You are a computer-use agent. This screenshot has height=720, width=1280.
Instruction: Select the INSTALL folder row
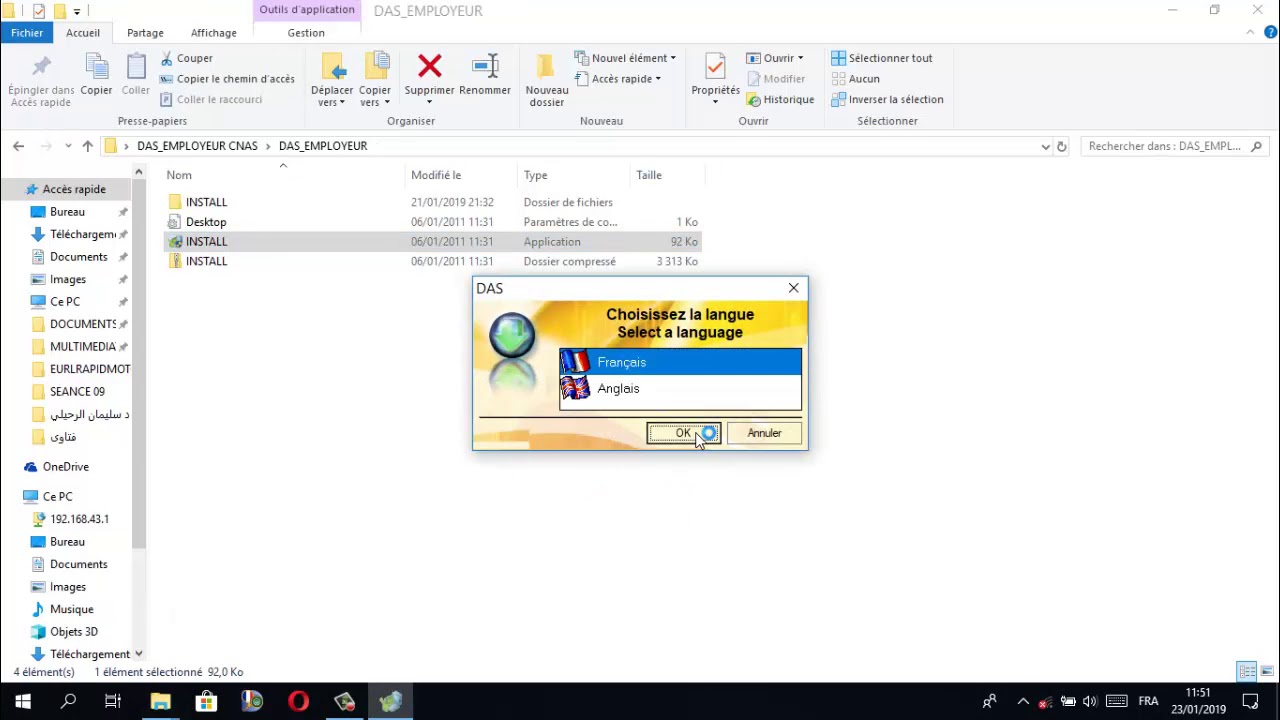point(432,202)
